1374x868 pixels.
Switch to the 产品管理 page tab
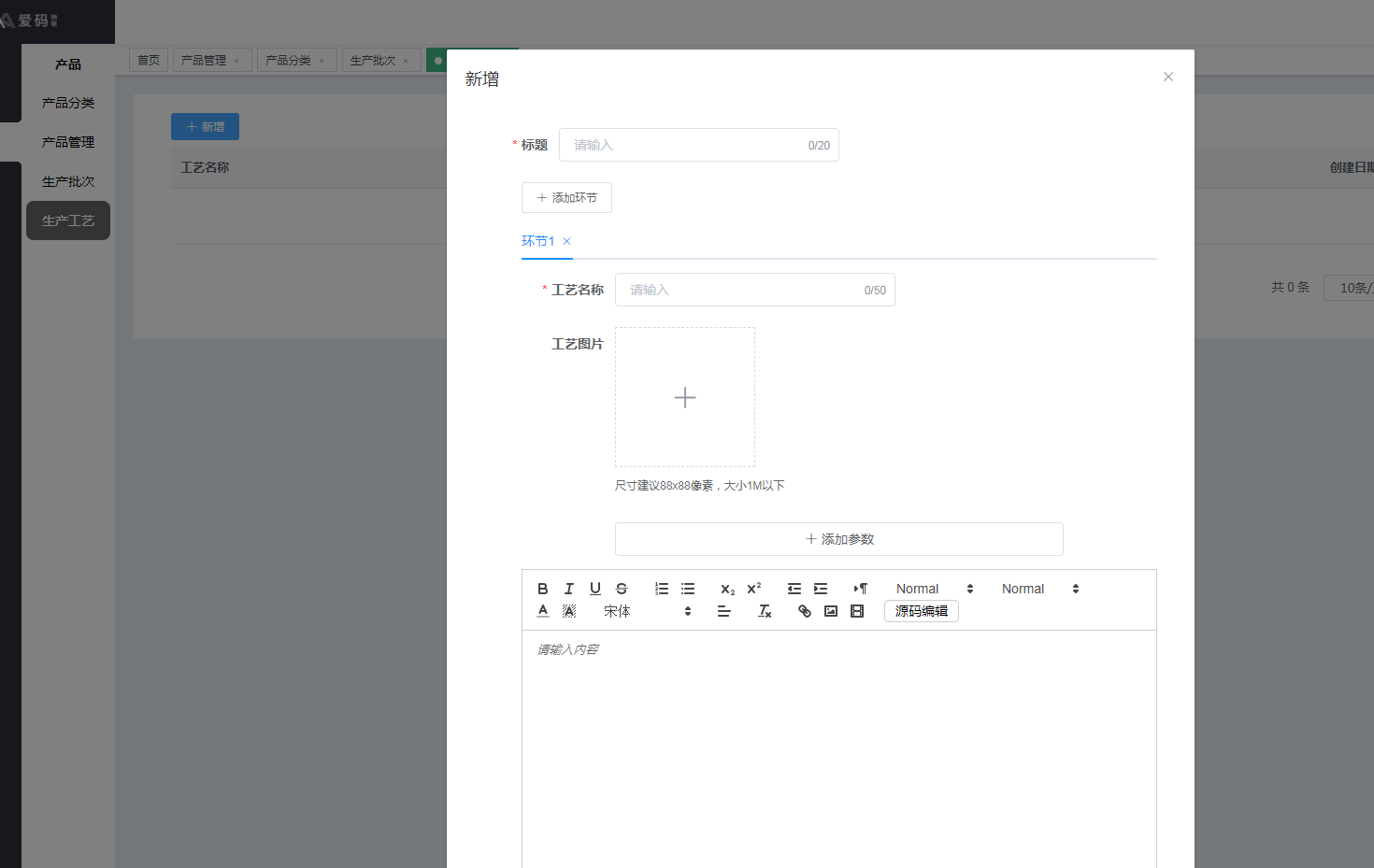[x=204, y=60]
